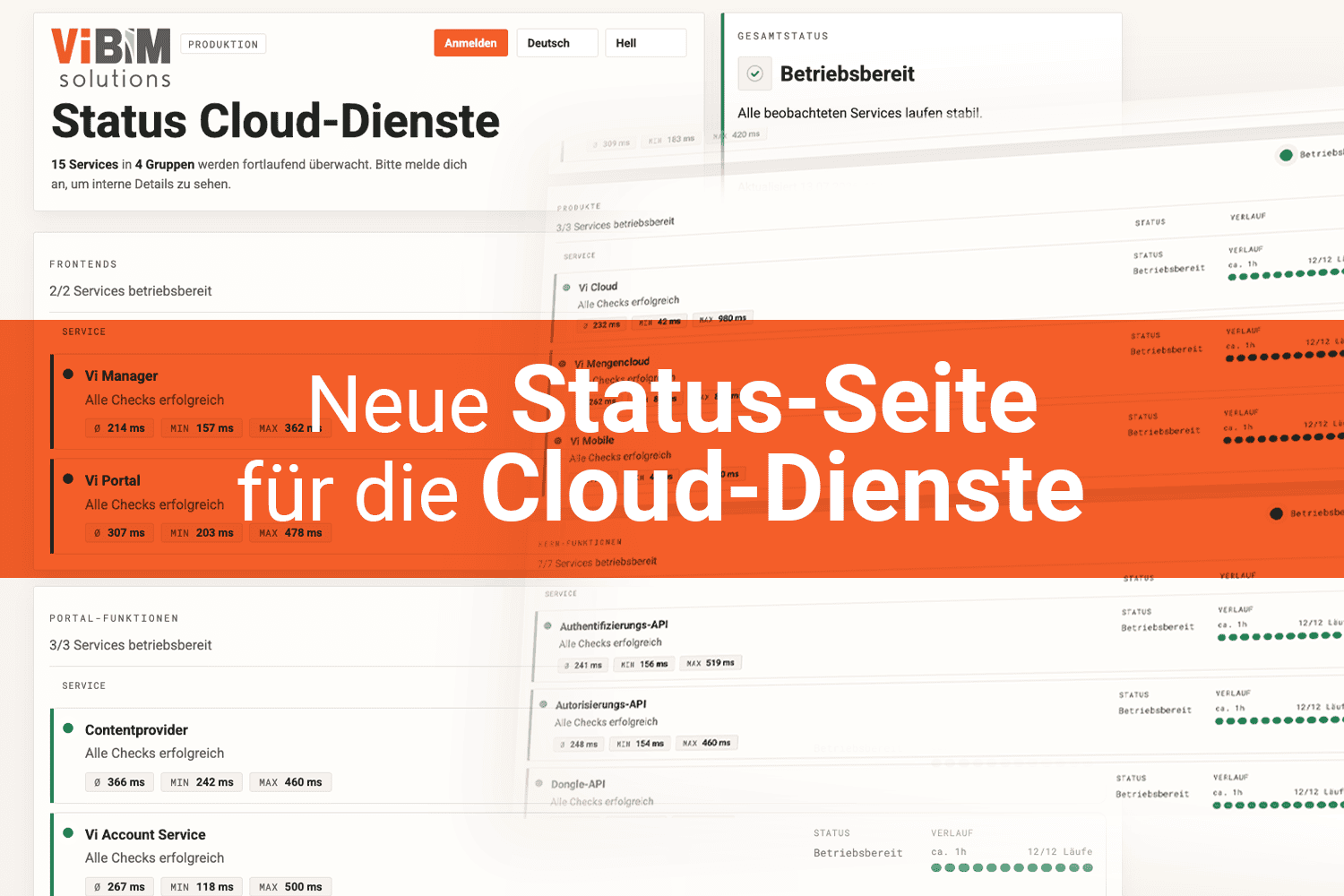Click the Dongle-API status dot
The height and width of the screenshot is (896, 1344).
(x=539, y=783)
